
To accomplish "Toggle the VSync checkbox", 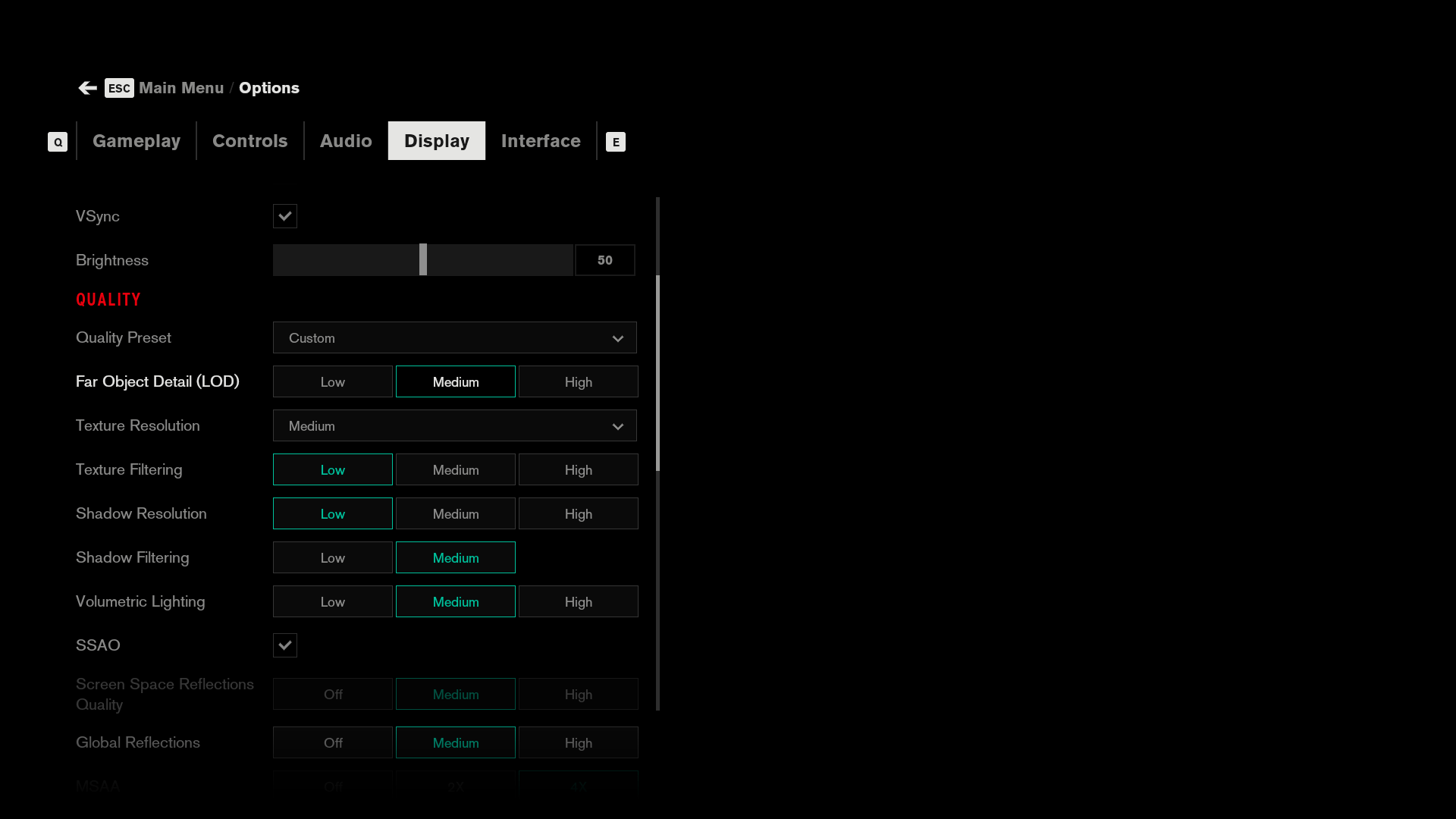I will coord(285,216).
